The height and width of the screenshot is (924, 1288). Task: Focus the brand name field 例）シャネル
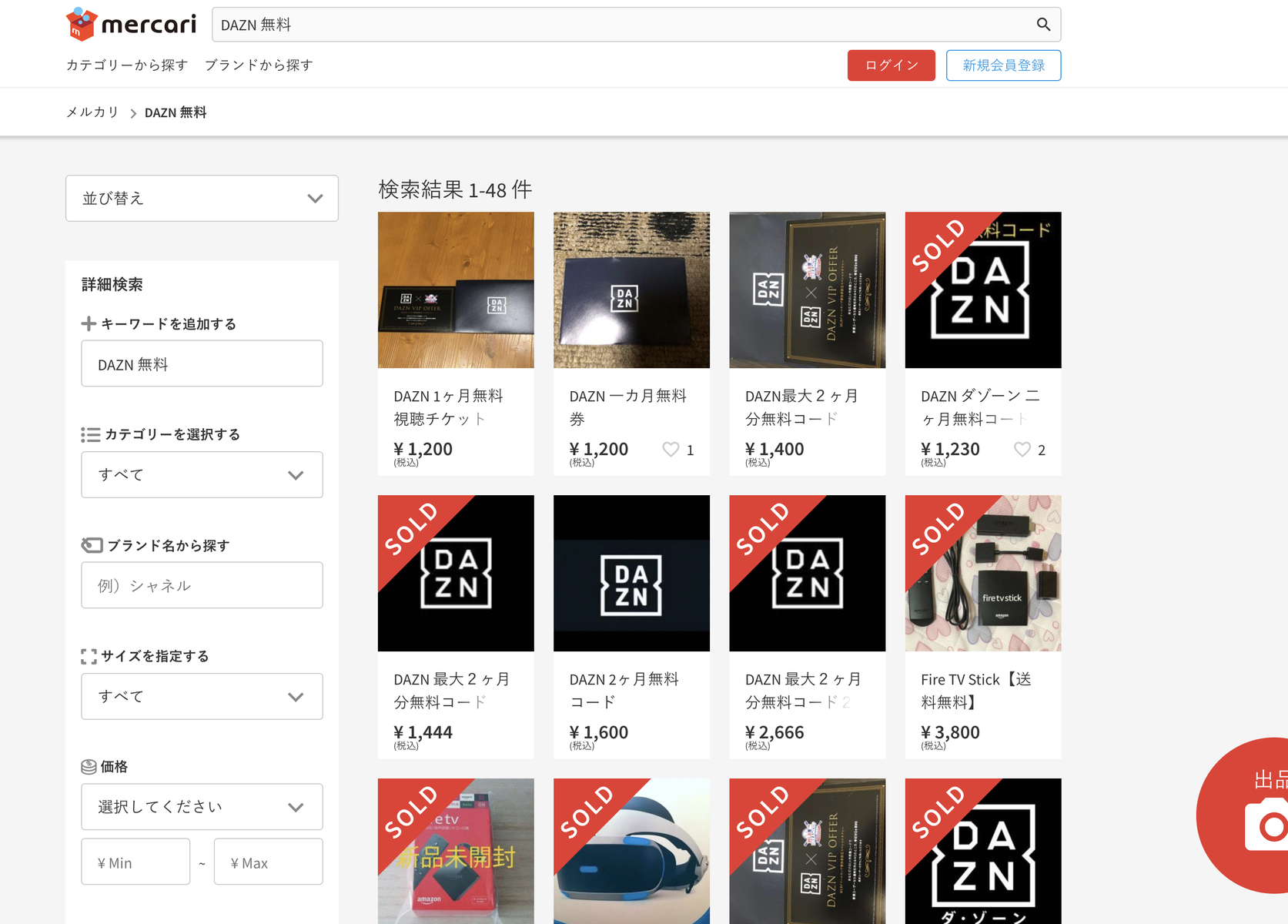(202, 585)
